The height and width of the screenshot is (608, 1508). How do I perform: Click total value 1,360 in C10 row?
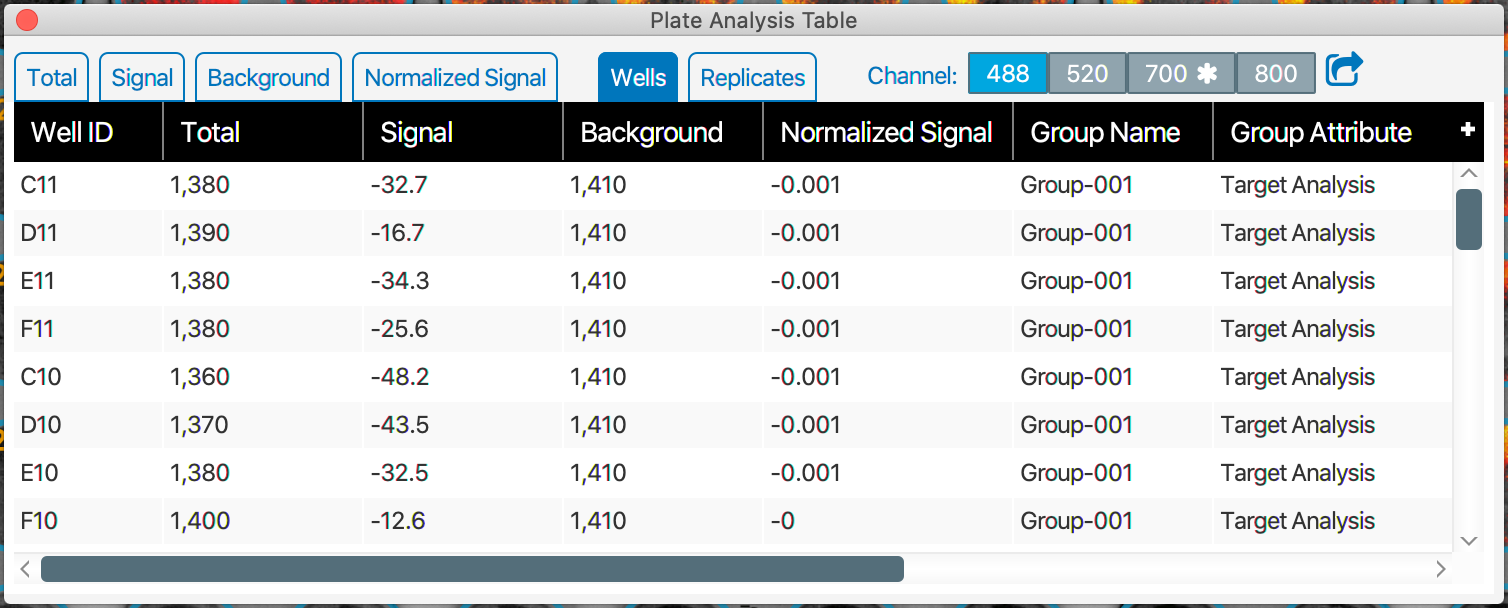200,377
